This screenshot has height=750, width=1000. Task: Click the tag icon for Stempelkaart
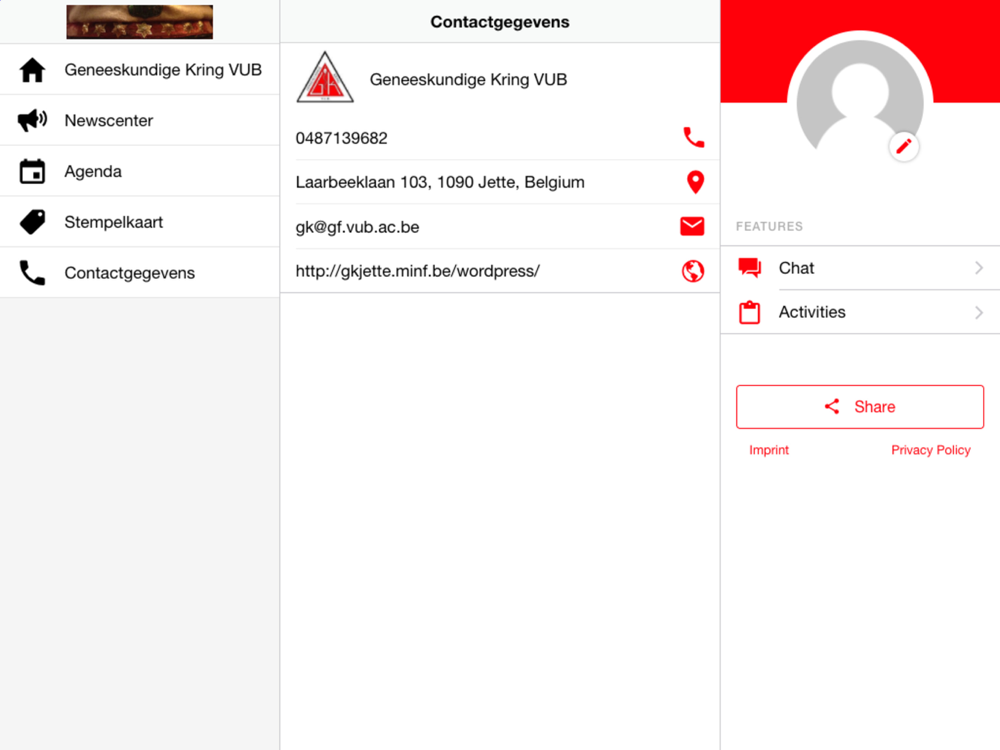click(x=32, y=222)
